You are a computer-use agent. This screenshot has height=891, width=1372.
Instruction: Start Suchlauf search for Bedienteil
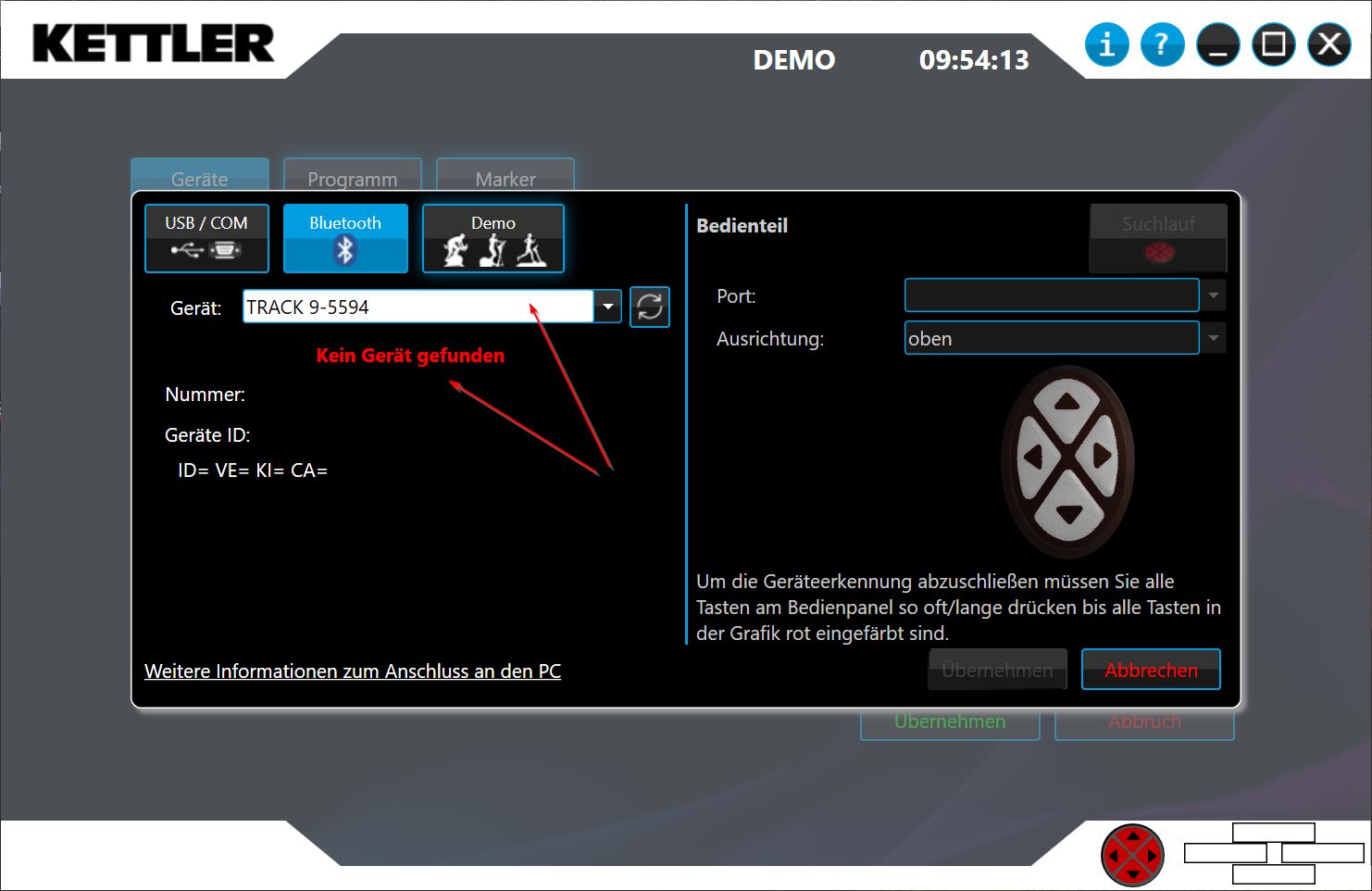coord(1158,238)
